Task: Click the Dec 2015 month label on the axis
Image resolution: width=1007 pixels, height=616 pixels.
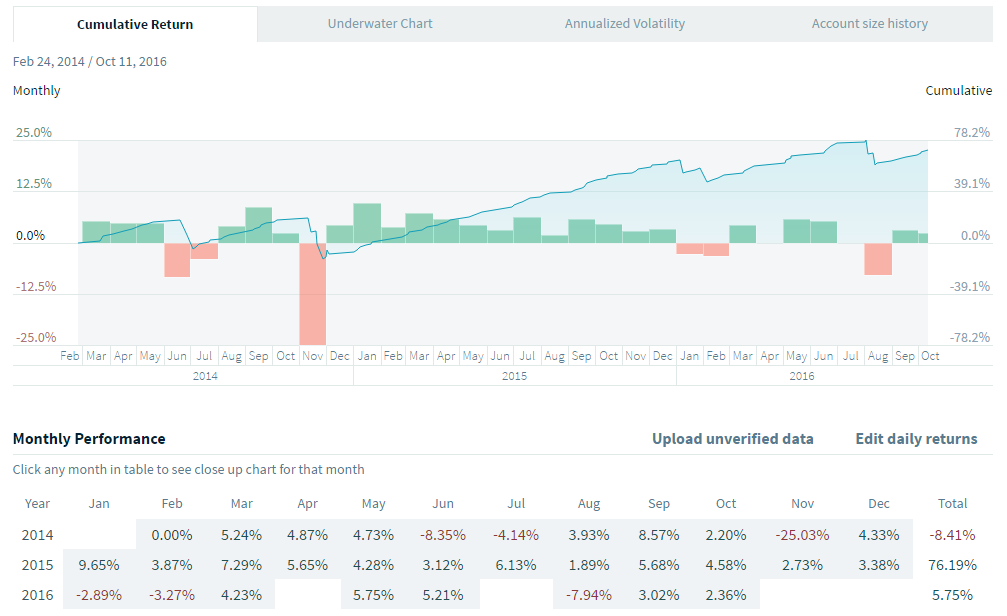Action: tap(663, 356)
